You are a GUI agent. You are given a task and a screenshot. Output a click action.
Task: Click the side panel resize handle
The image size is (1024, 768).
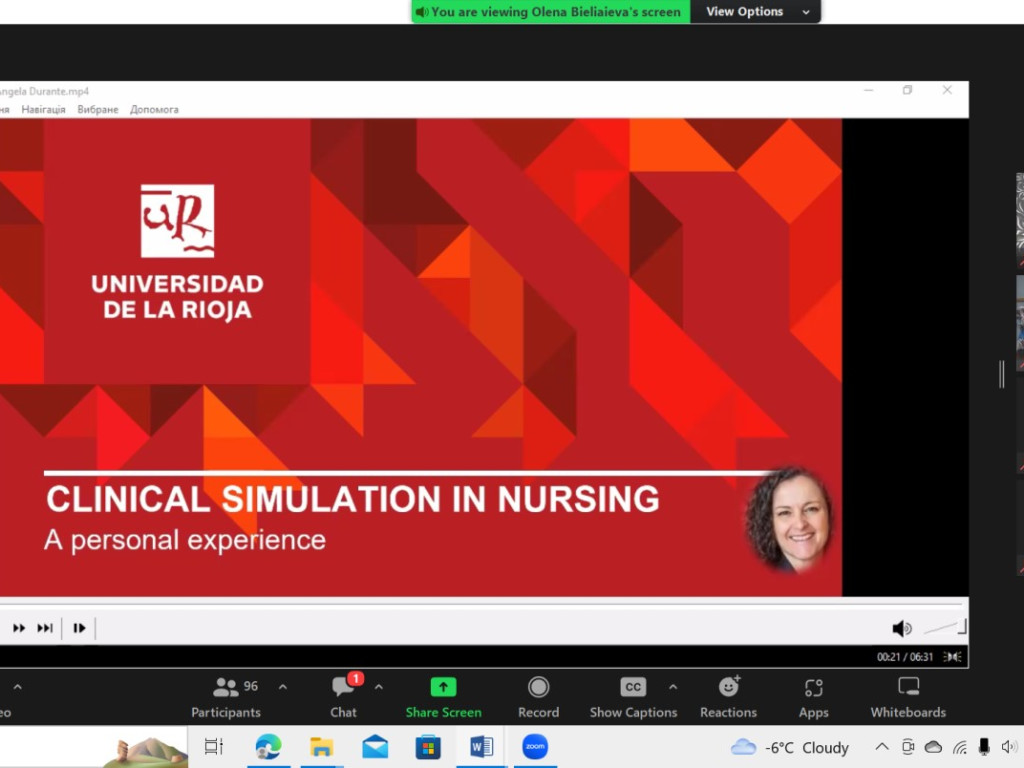click(x=1002, y=374)
